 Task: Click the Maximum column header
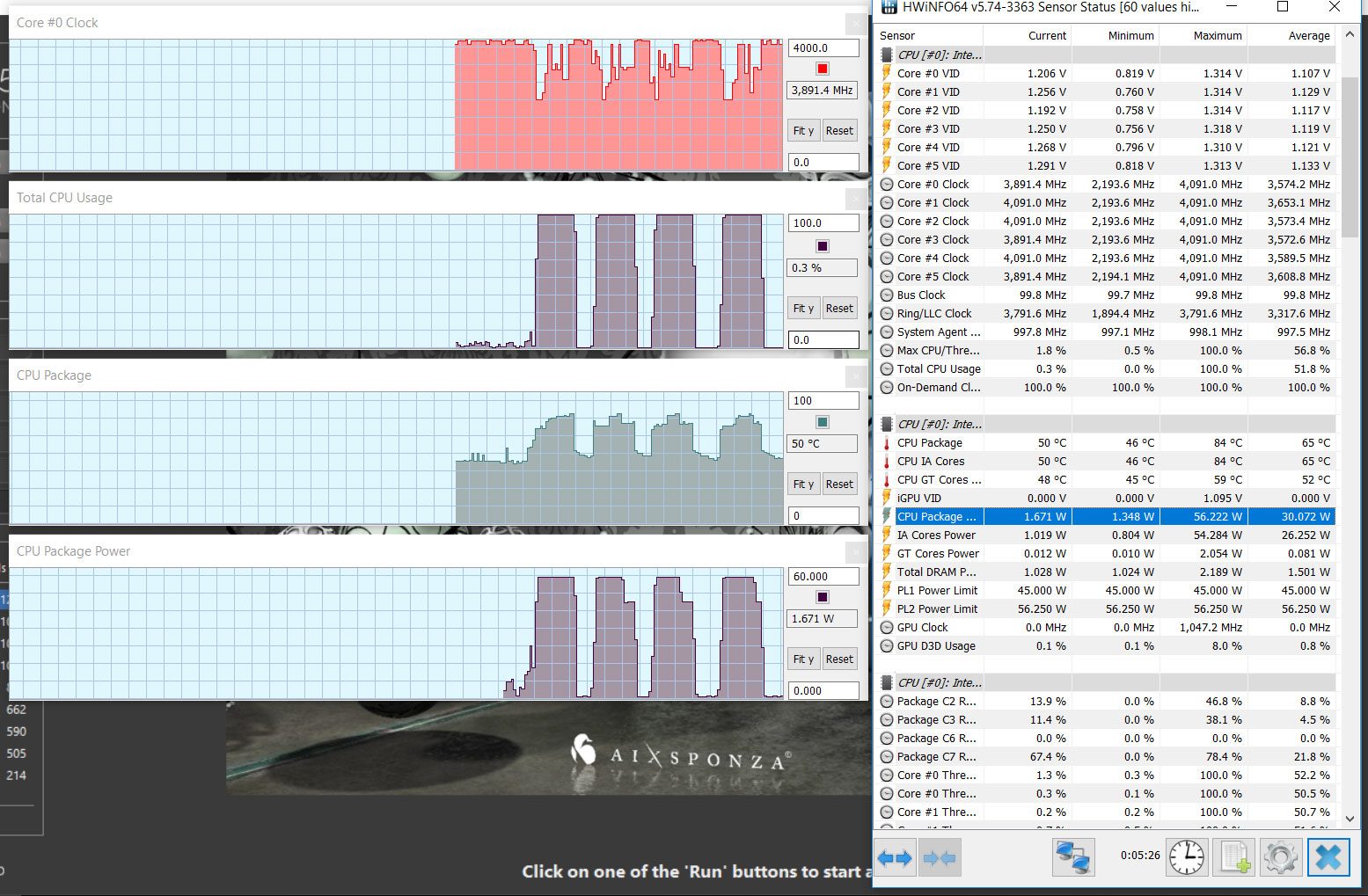point(1203,35)
